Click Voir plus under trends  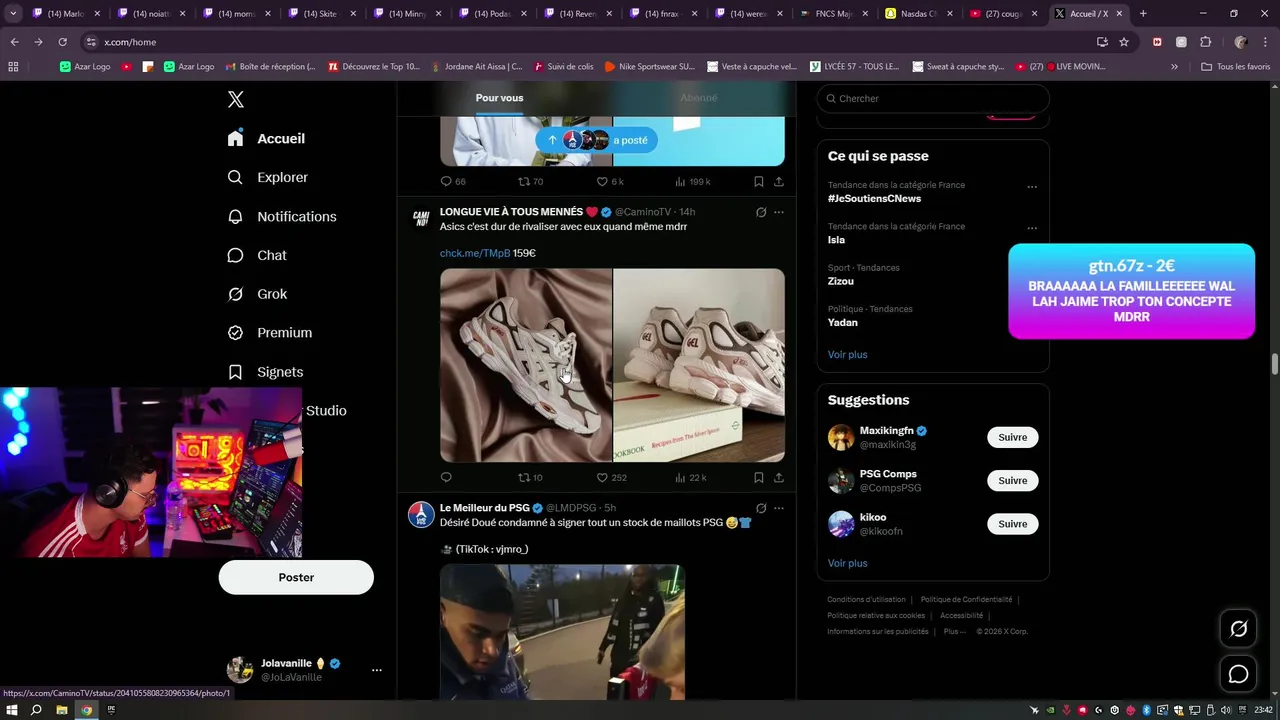pyautogui.click(x=847, y=355)
